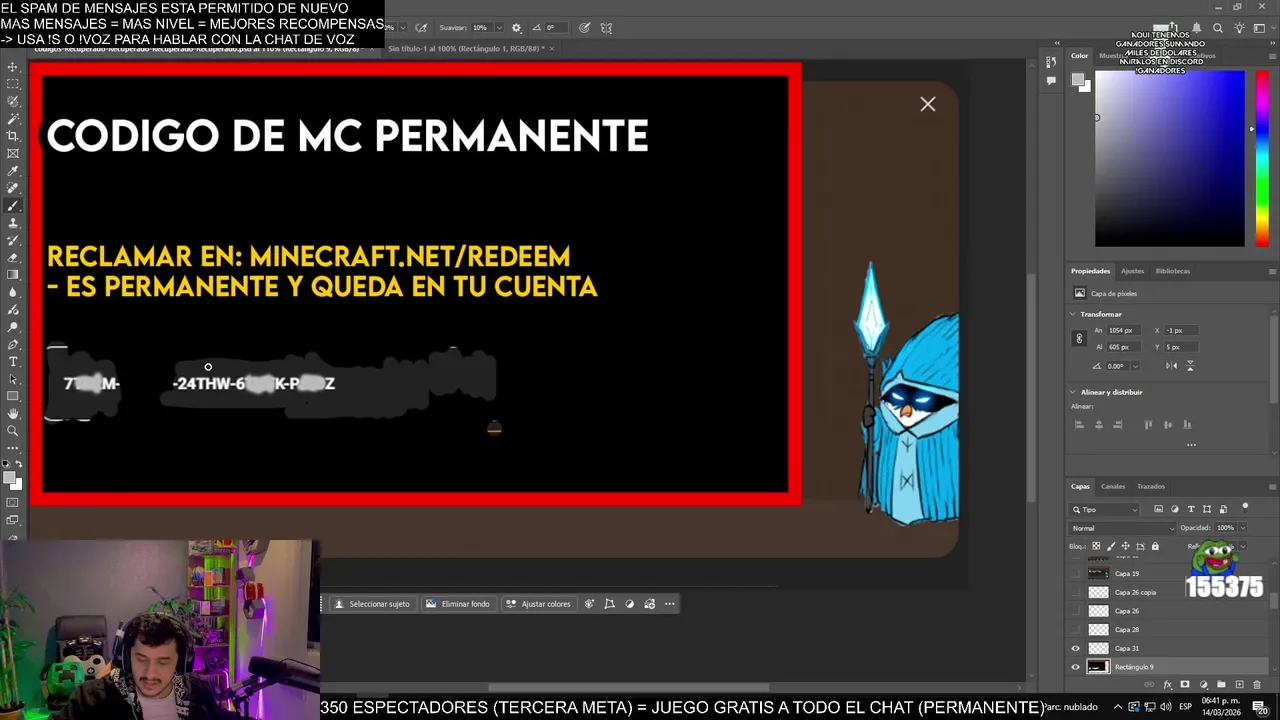The height and width of the screenshot is (720, 1280).
Task: Select the Horizontal Type tool
Action: click(13, 361)
